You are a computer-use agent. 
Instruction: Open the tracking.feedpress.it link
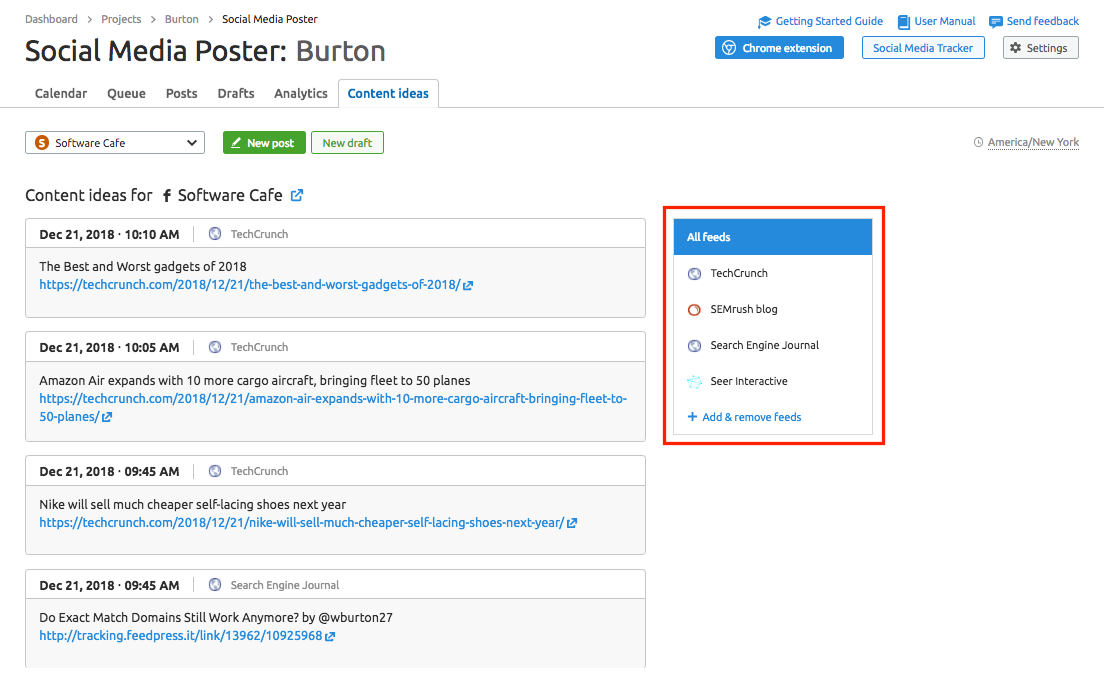click(x=180, y=636)
